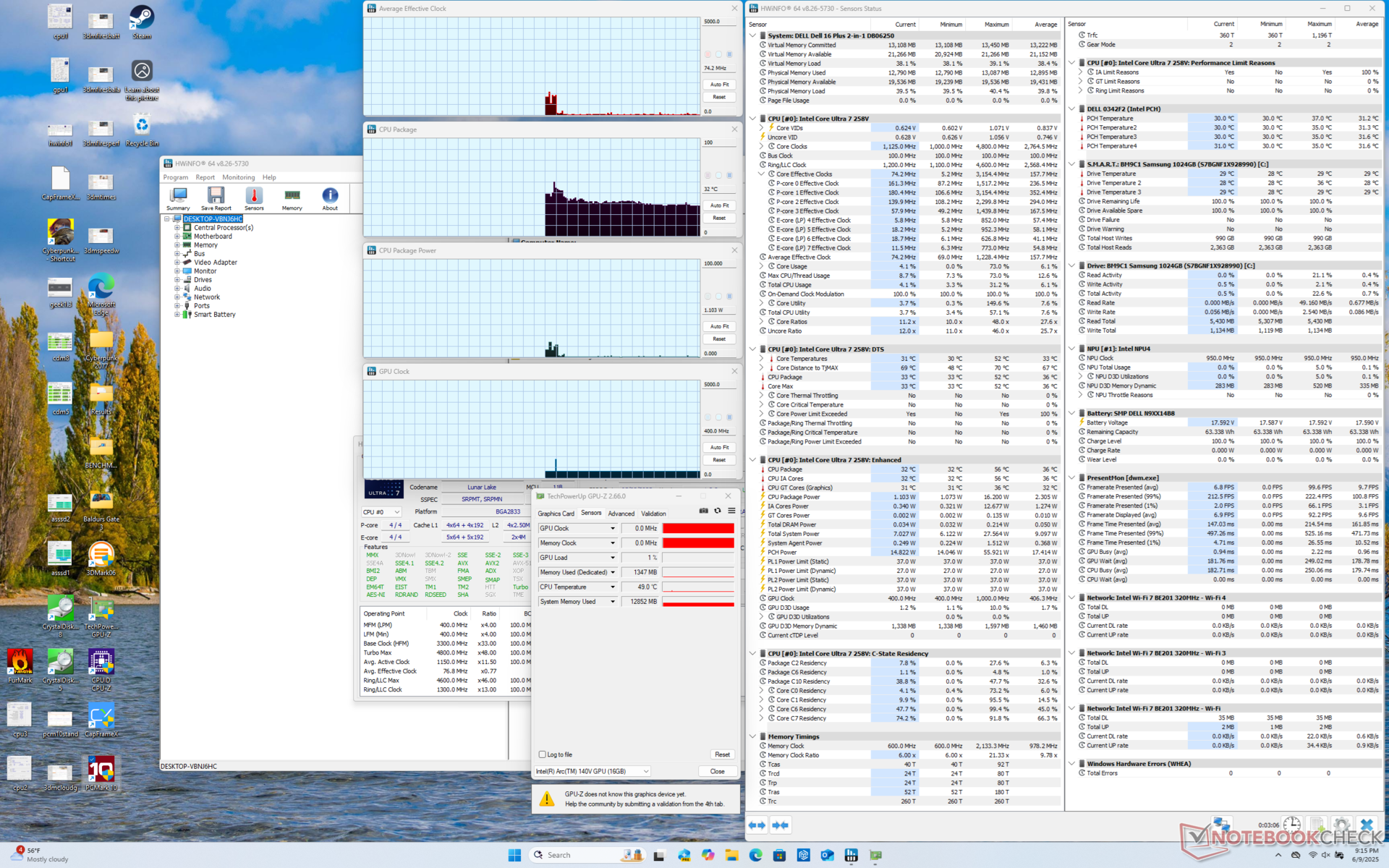1389x868 pixels.
Task: Switch to the Graphics Card tab
Action: [556, 514]
